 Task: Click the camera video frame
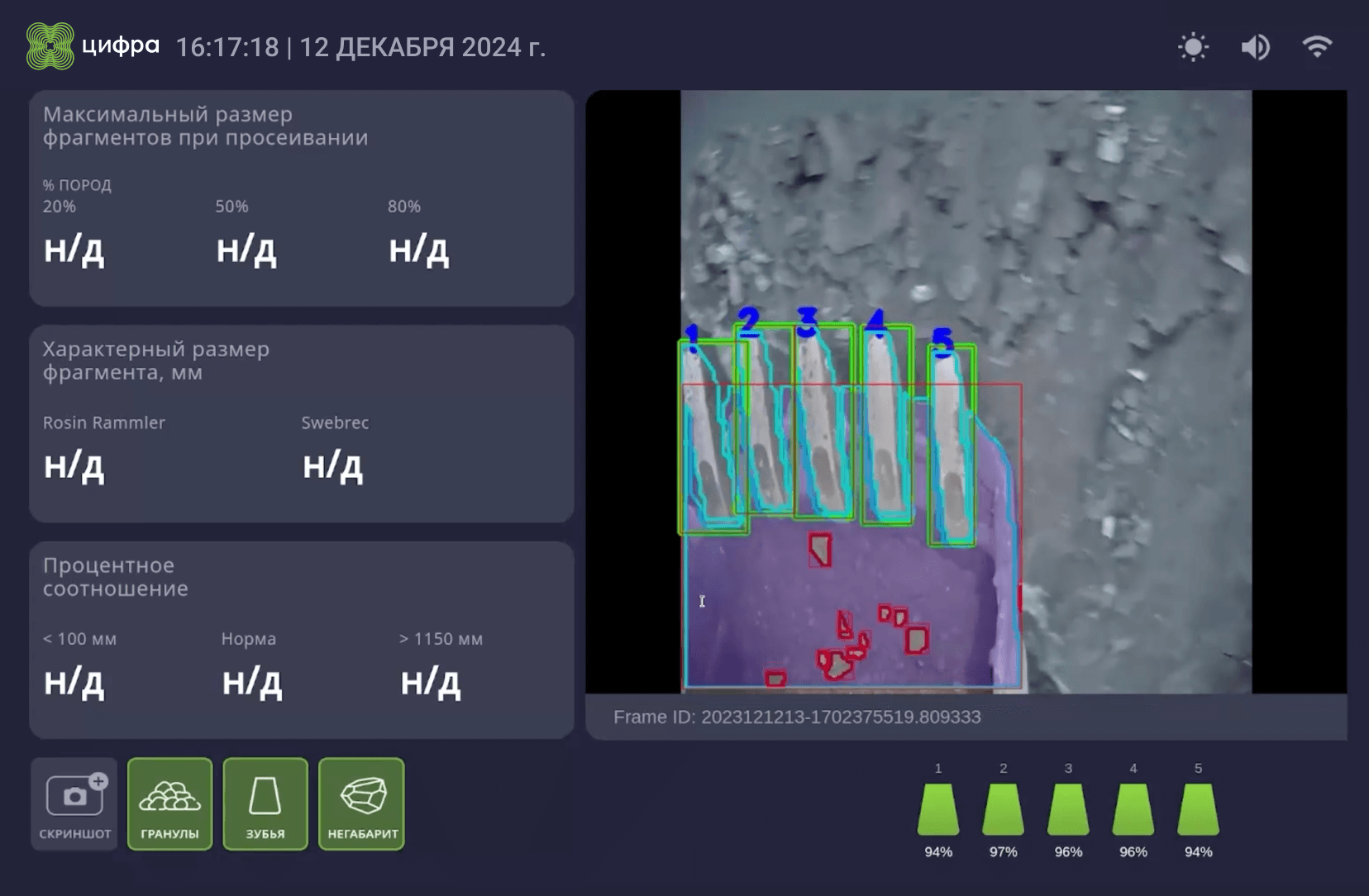click(966, 392)
